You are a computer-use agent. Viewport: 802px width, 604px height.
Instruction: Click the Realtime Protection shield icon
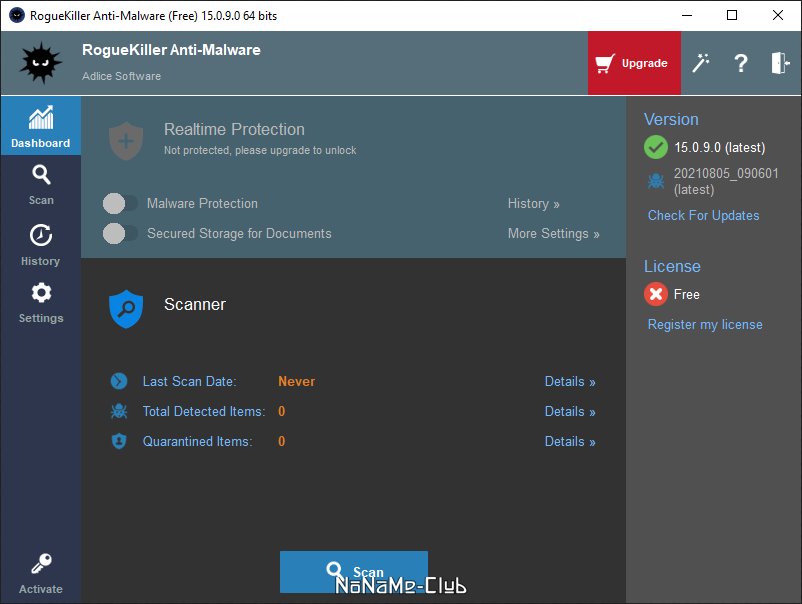(x=126, y=141)
